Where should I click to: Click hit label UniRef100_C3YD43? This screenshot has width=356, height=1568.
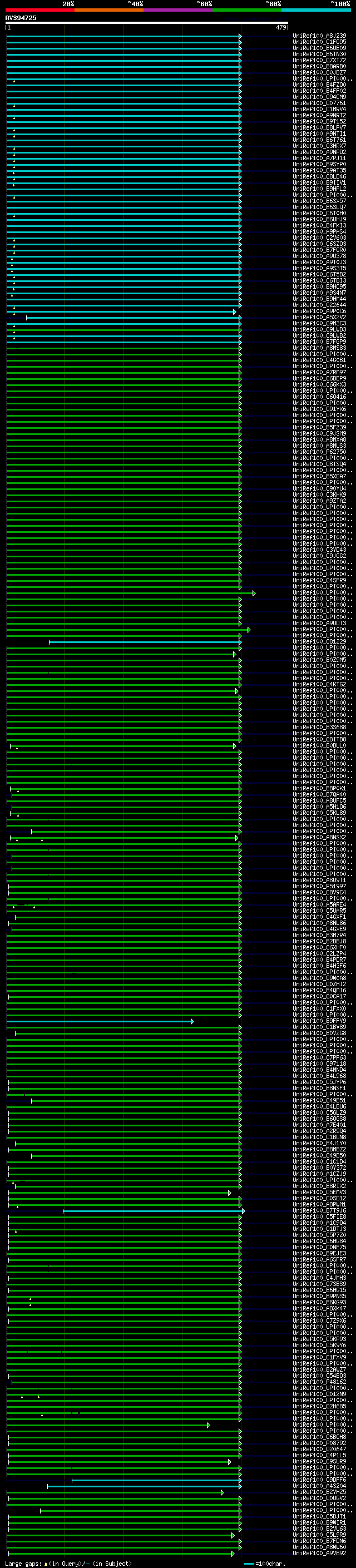[x=319, y=550]
